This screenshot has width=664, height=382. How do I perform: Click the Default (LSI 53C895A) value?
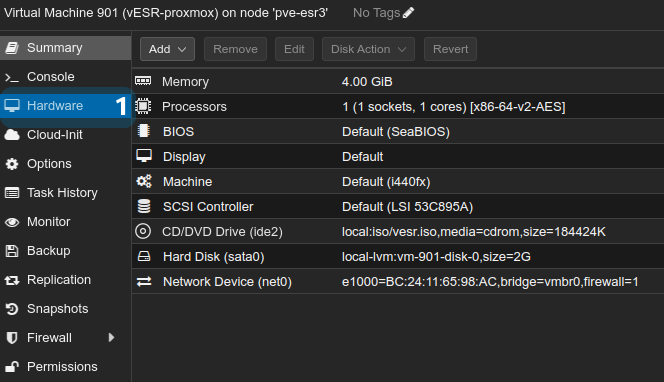[407, 207]
